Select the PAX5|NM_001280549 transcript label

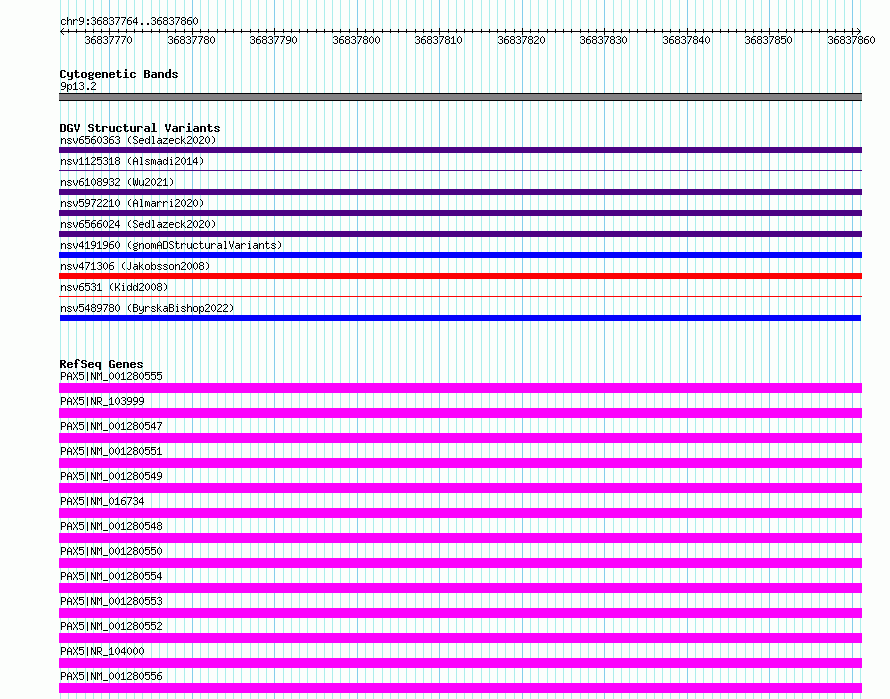coord(111,476)
